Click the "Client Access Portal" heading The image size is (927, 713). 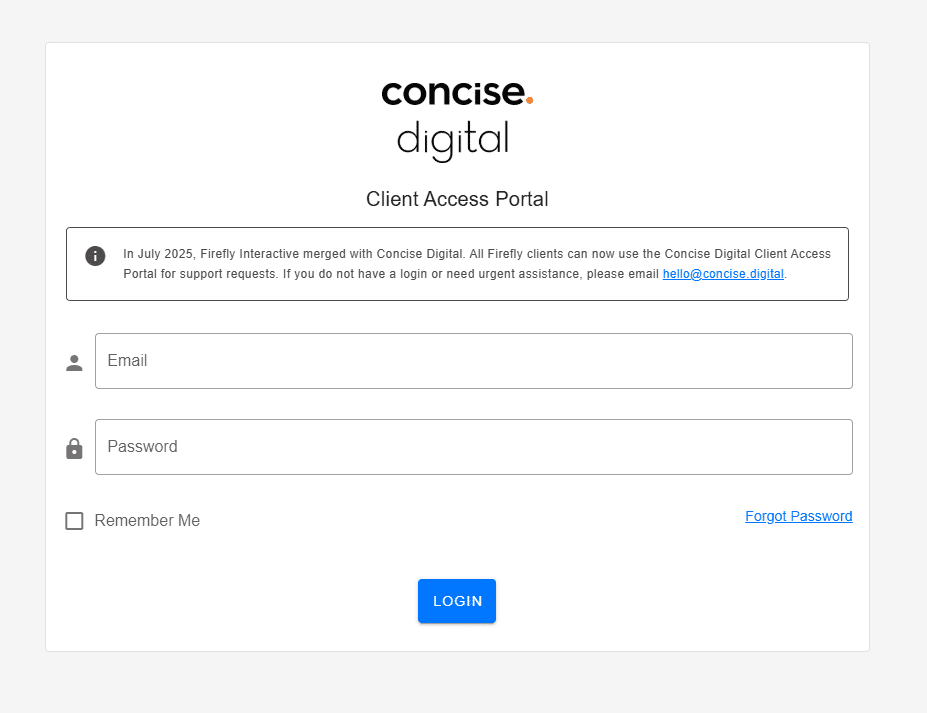(457, 199)
